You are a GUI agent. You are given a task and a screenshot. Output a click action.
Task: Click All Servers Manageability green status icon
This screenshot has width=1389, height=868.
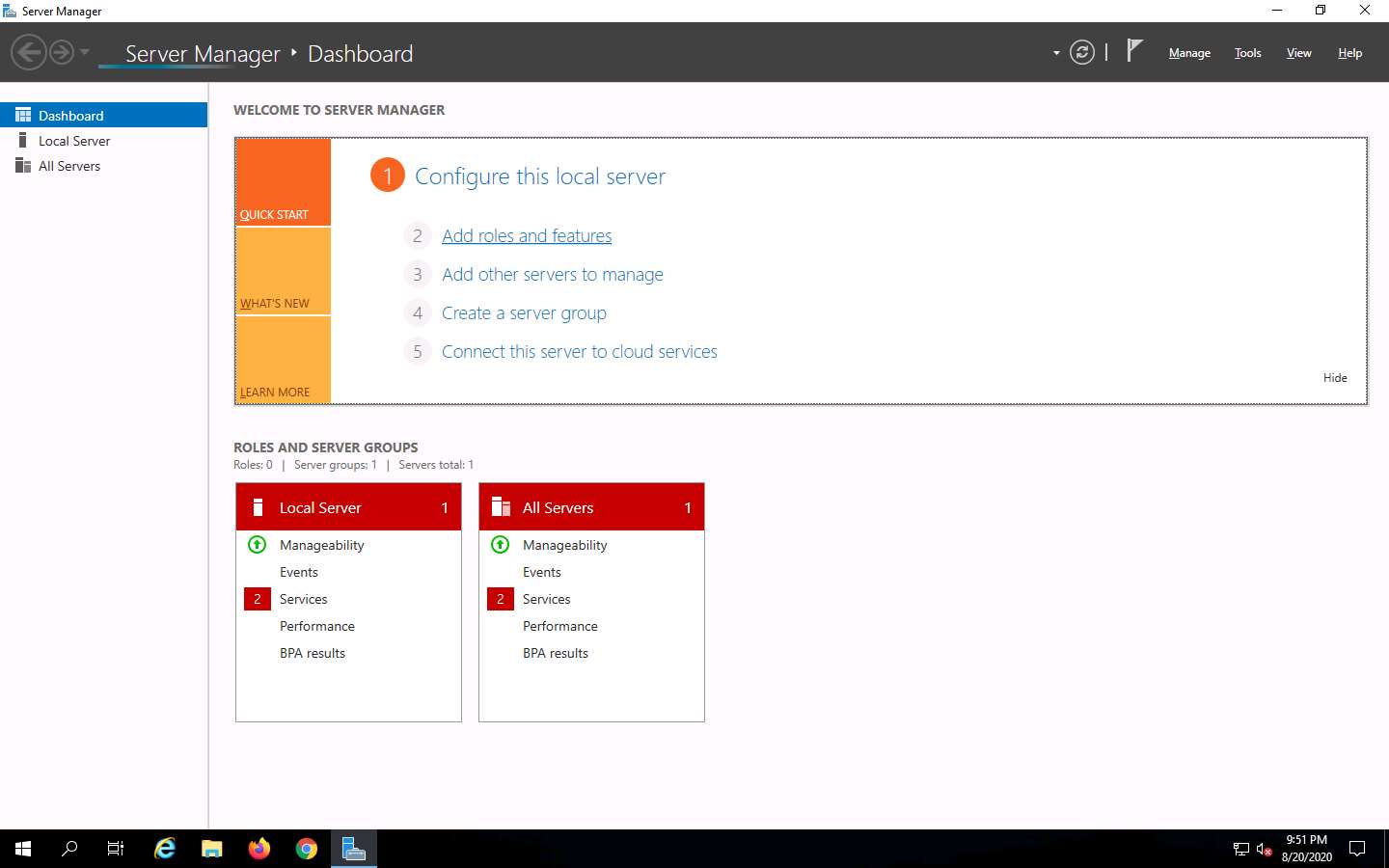(501, 545)
